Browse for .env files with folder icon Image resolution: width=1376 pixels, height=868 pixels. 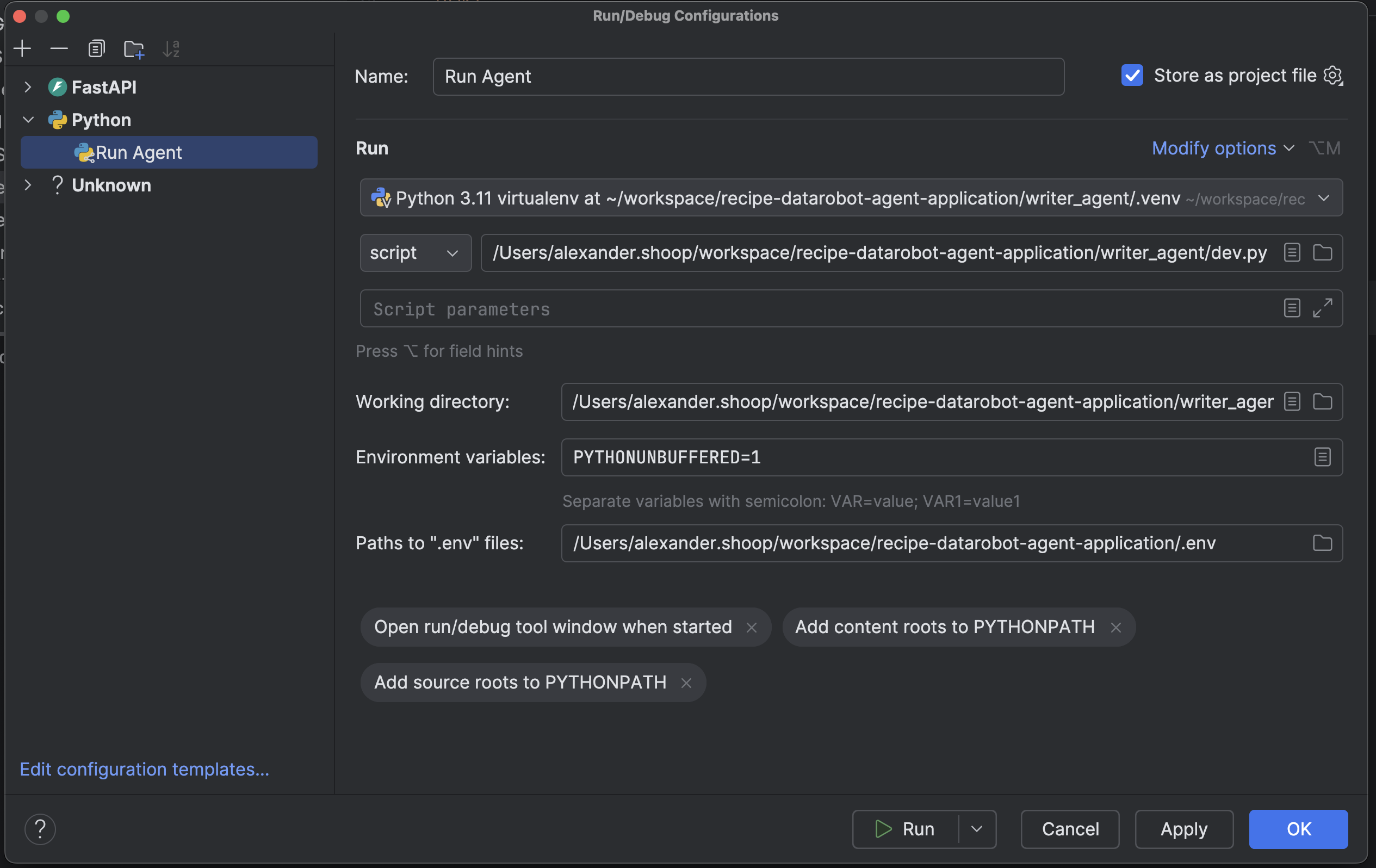coord(1322,543)
